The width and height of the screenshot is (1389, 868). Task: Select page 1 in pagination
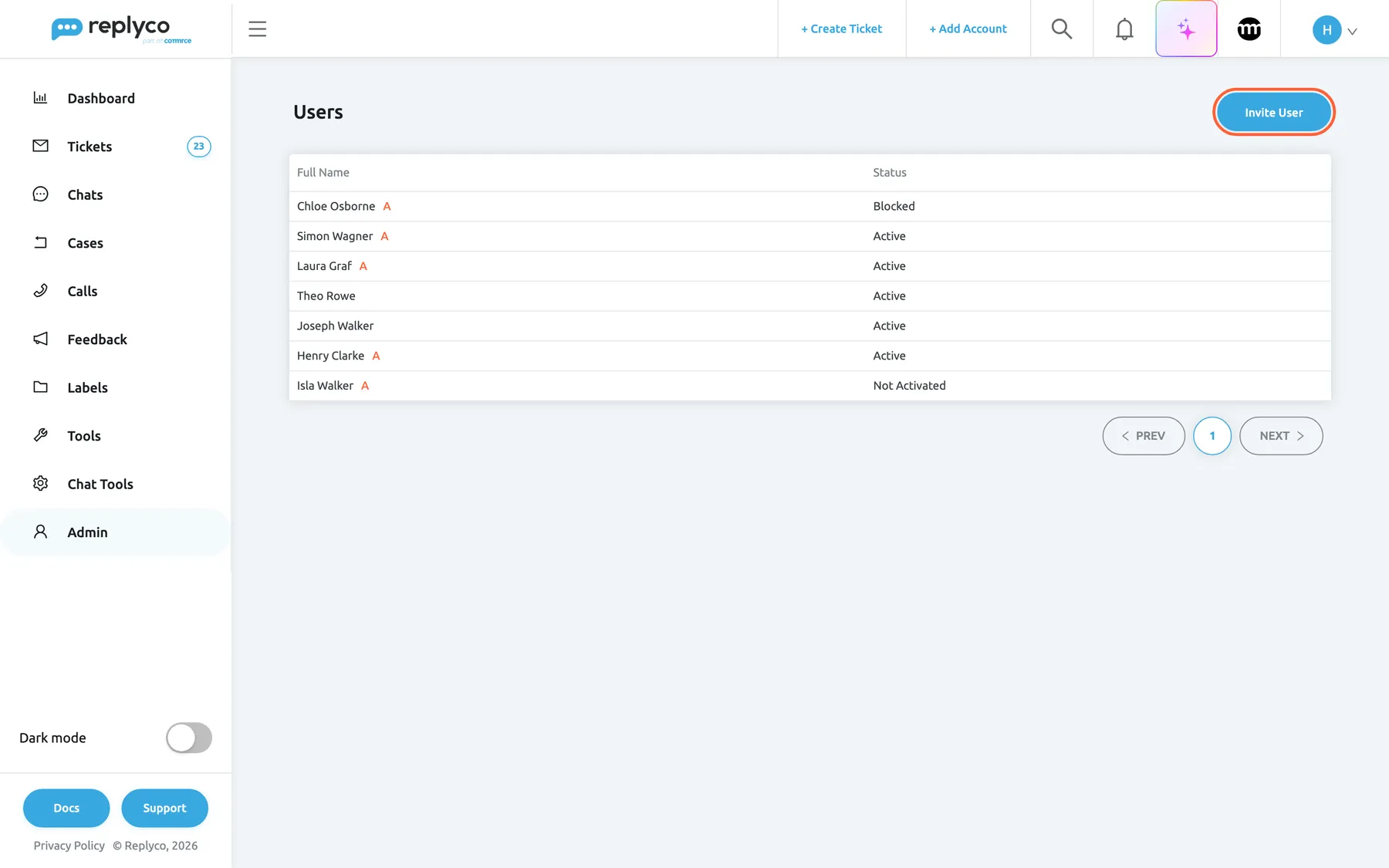pyautogui.click(x=1212, y=436)
